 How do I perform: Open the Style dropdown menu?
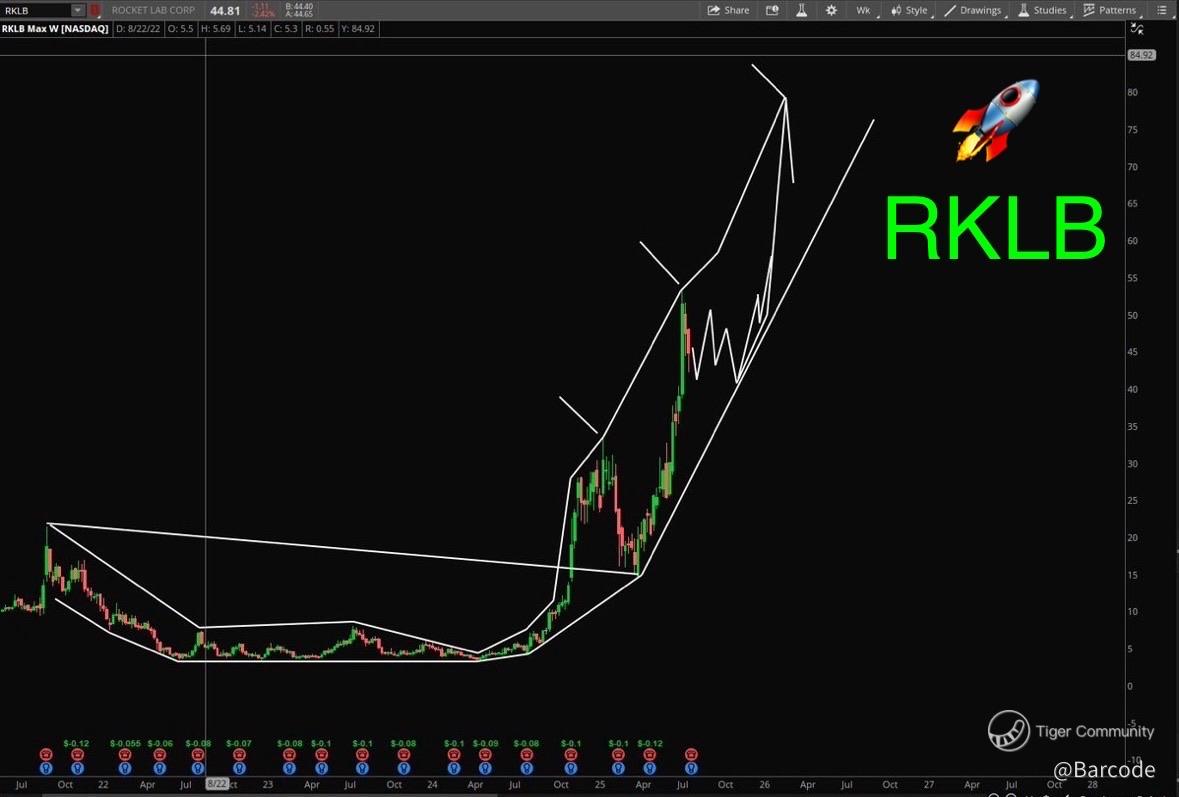(x=911, y=11)
